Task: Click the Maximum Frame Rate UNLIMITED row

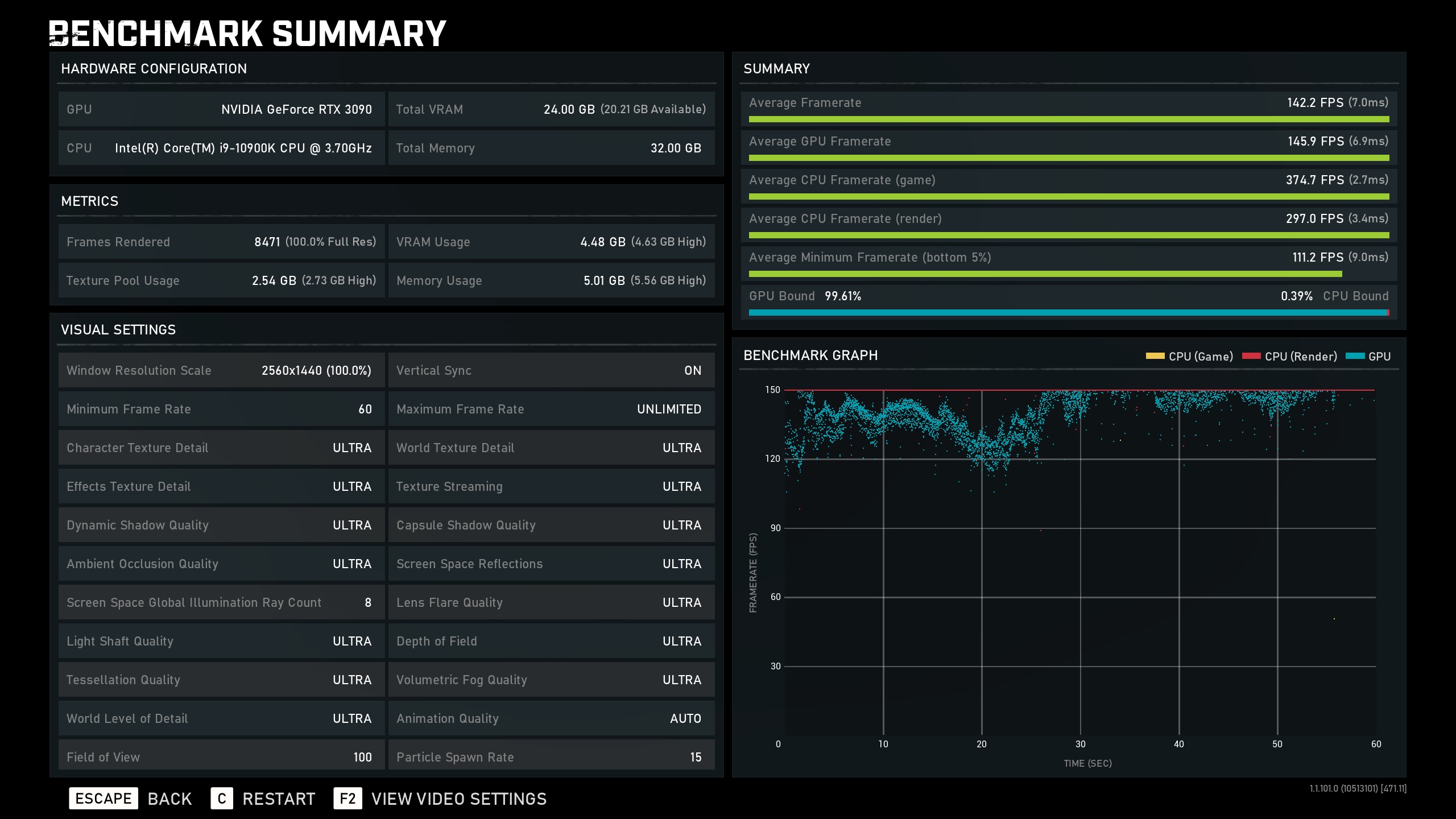Action: [x=551, y=409]
